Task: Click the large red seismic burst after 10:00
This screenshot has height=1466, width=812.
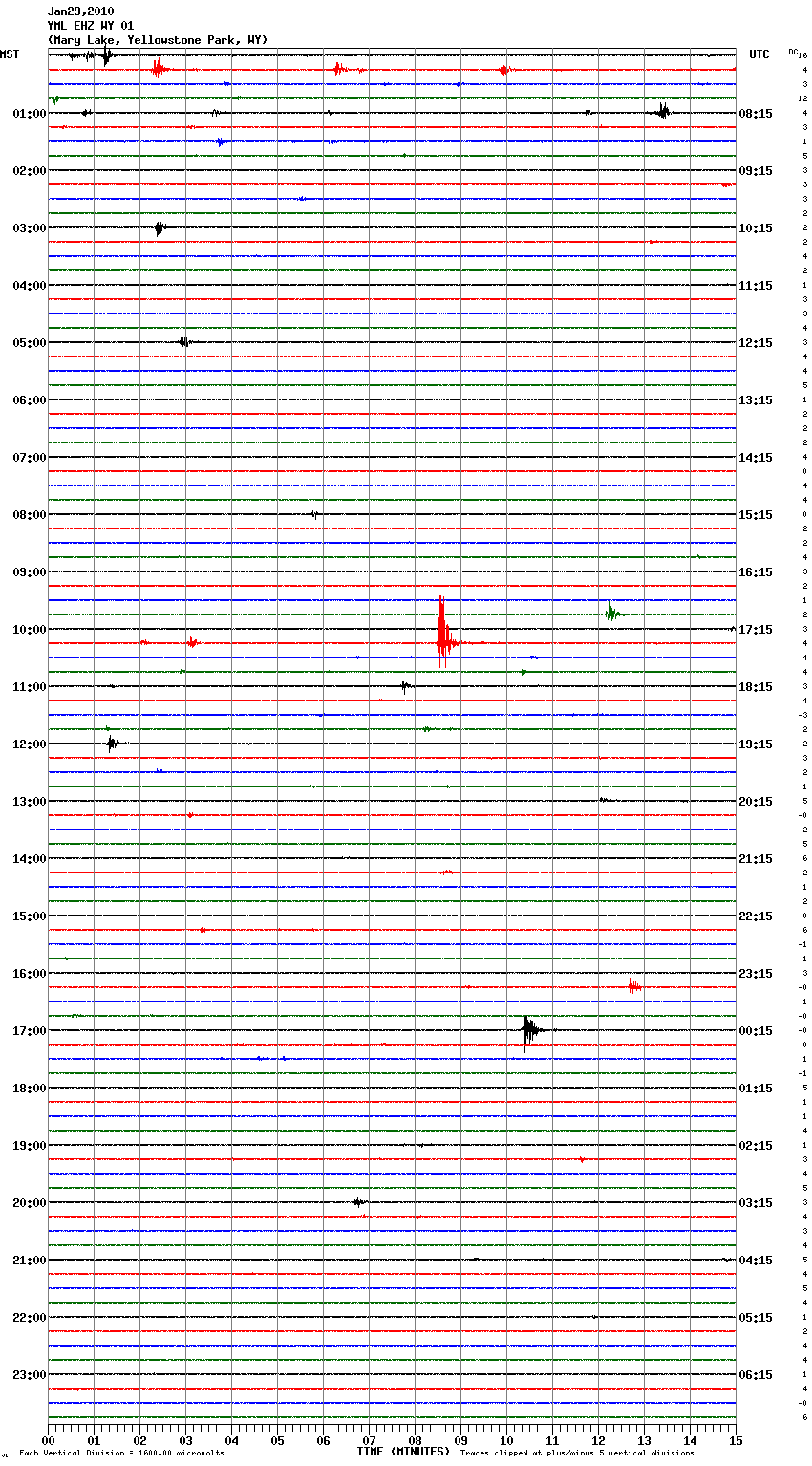Action: click(x=445, y=633)
